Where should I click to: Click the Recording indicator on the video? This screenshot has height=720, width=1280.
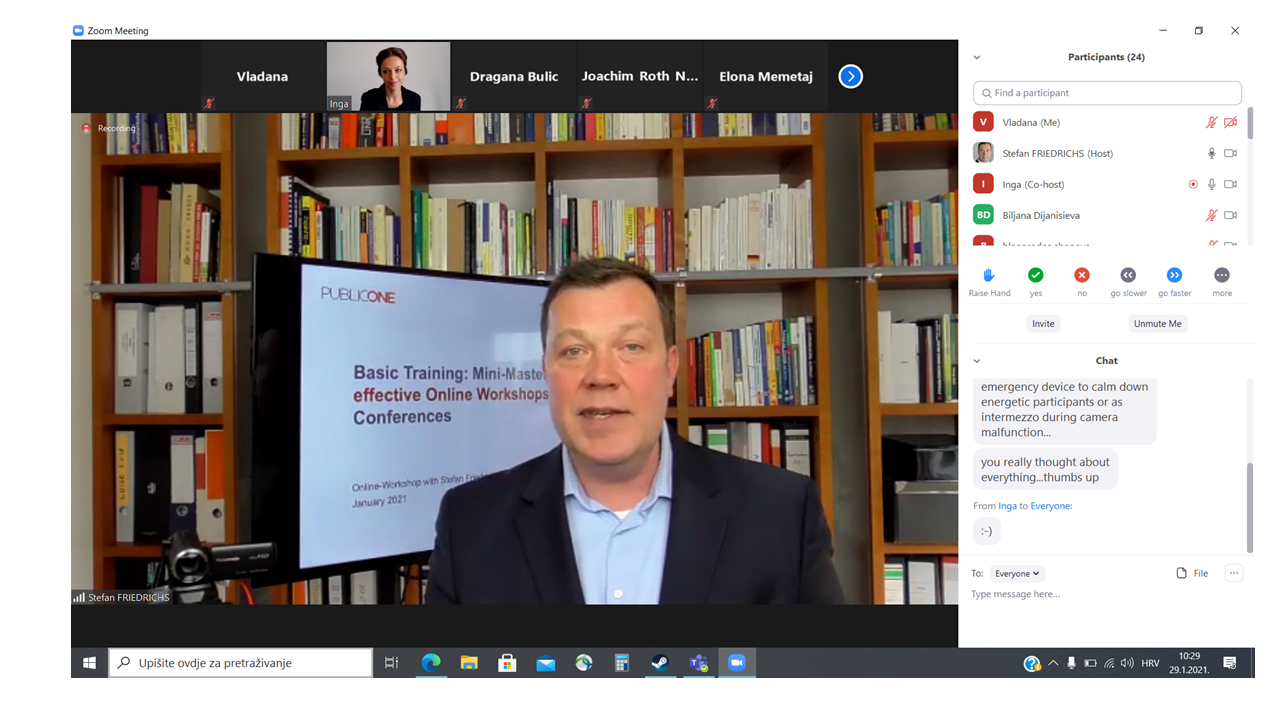pyautogui.click(x=109, y=128)
